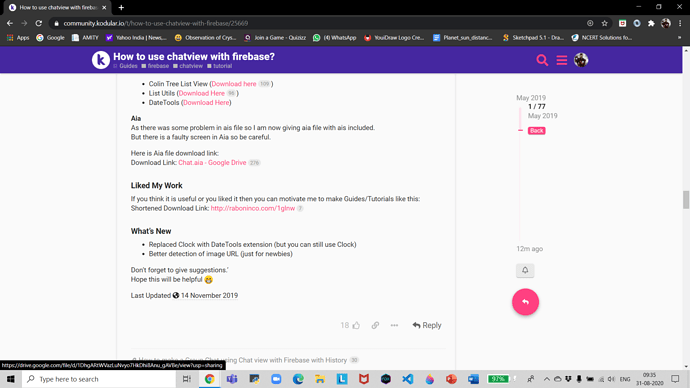Image resolution: width=690 pixels, height=388 pixels.
Task: Open Group Chat with History related link
Action: [x=242, y=360]
